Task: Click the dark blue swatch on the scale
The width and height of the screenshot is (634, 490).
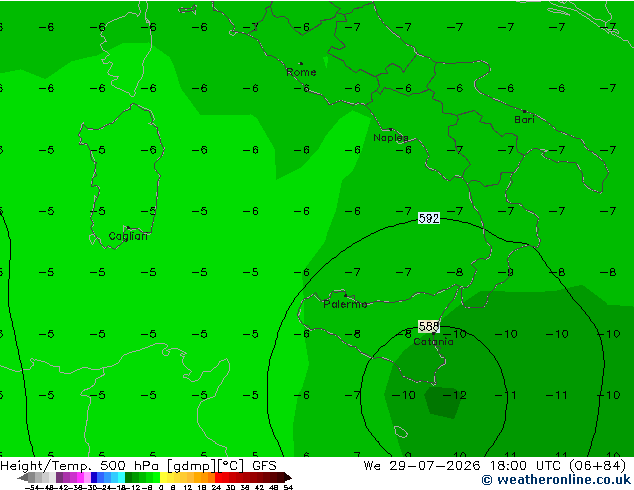Action: (x=94, y=477)
